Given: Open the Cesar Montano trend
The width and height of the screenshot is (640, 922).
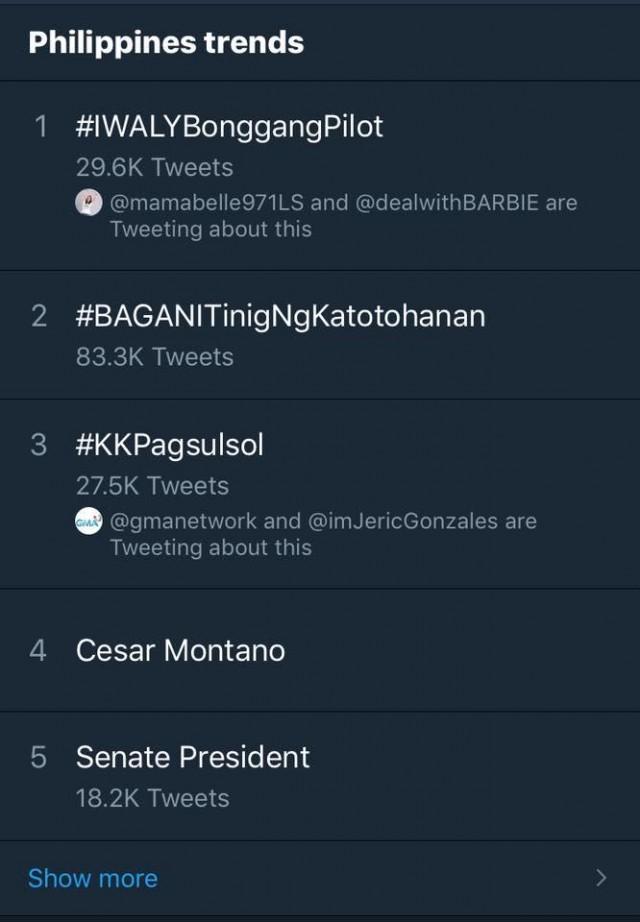Looking at the screenshot, I should tap(178, 650).
